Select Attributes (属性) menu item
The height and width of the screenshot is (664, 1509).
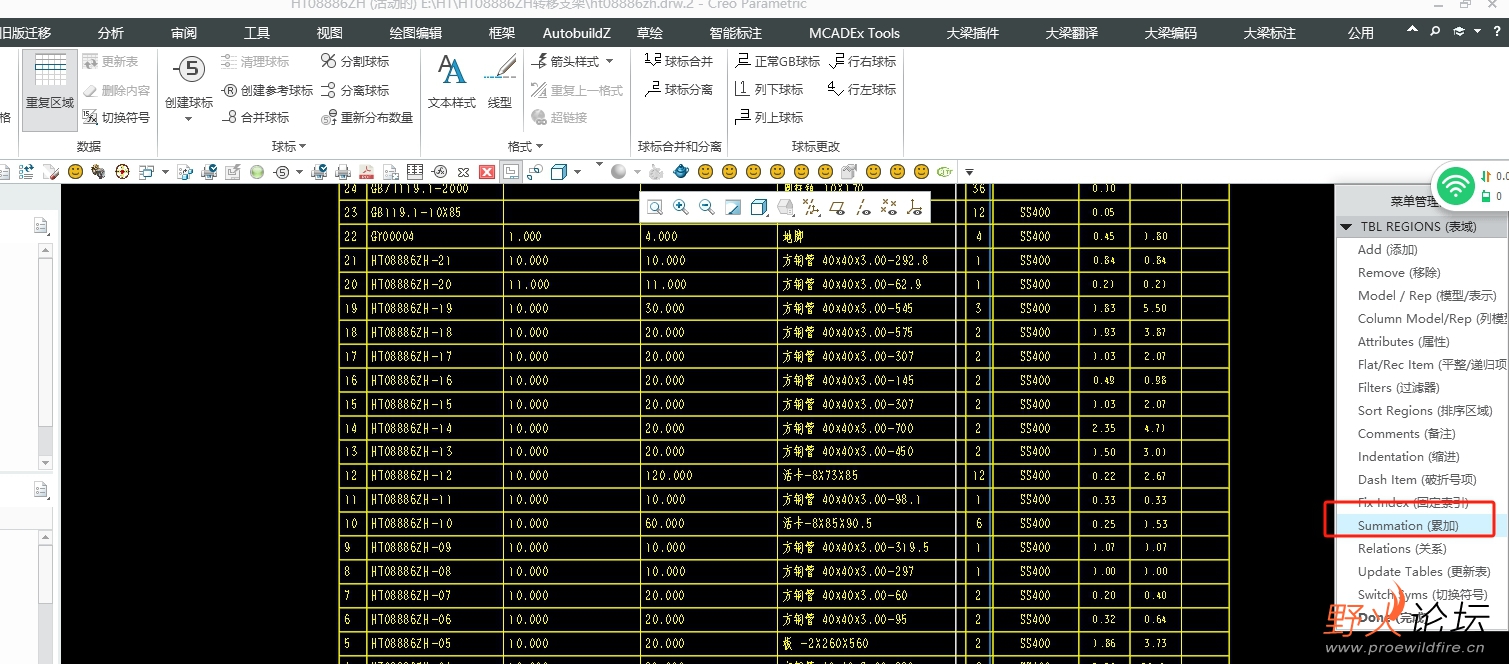click(1403, 342)
